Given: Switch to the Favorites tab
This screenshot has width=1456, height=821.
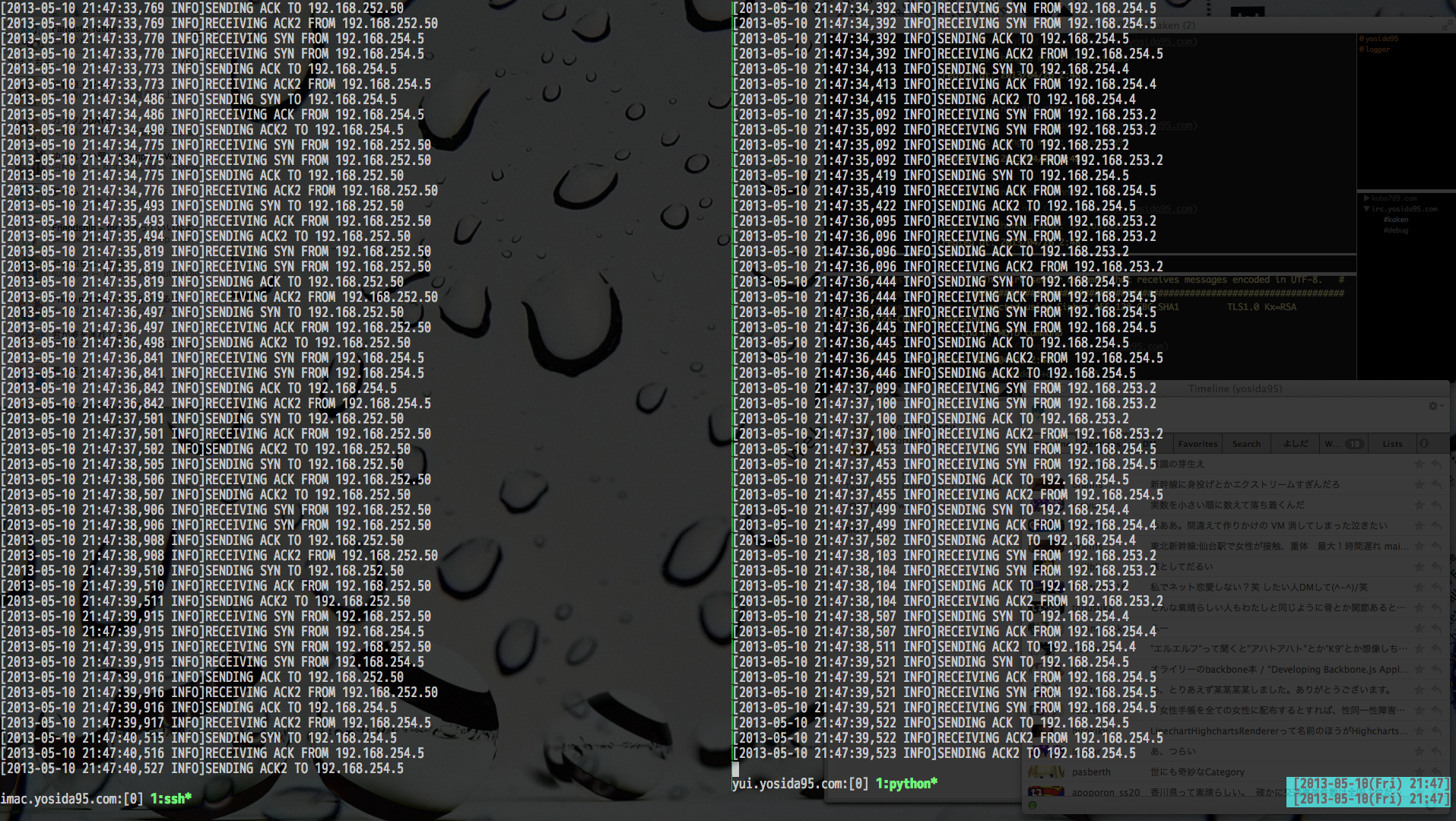Looking at the screenshot, I should click(x=1197, y=444).
